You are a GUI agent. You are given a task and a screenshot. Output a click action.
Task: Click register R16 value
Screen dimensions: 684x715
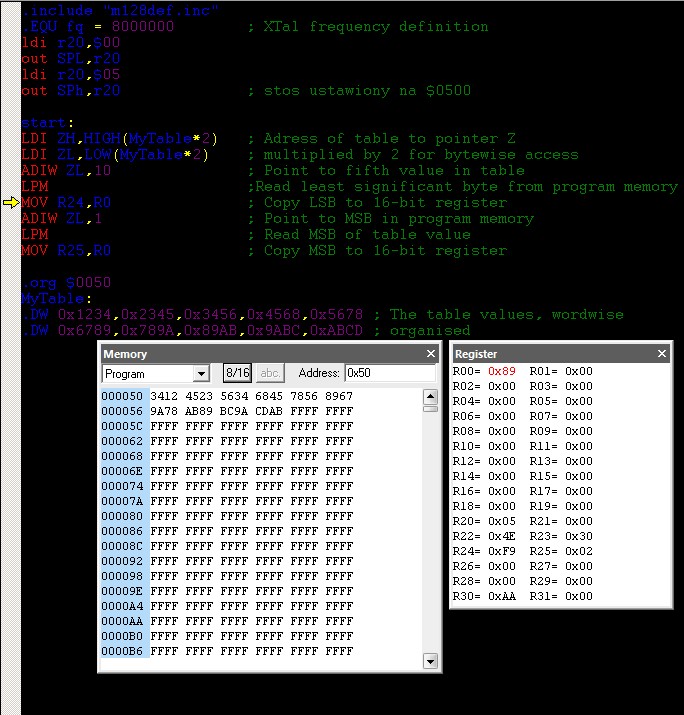[x=502, y=491]
